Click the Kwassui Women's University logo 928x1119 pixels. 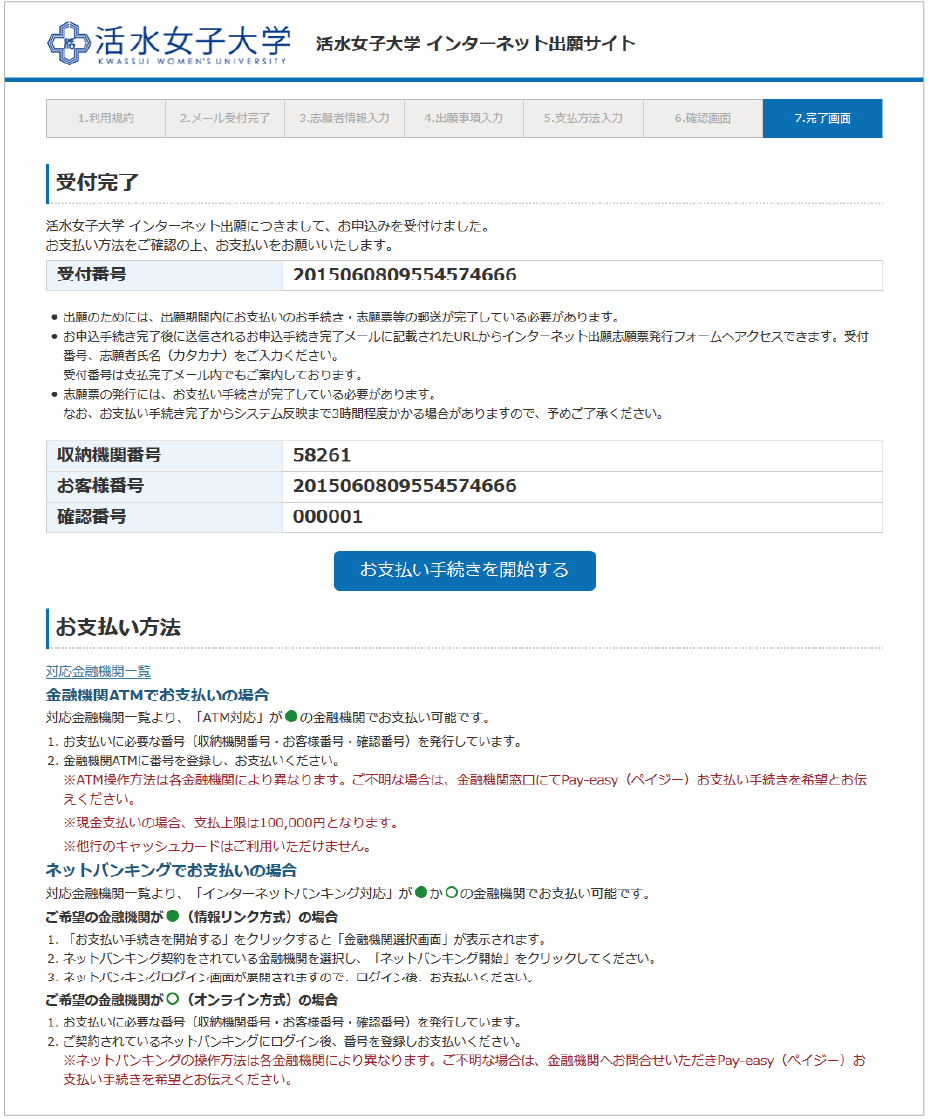168,42
